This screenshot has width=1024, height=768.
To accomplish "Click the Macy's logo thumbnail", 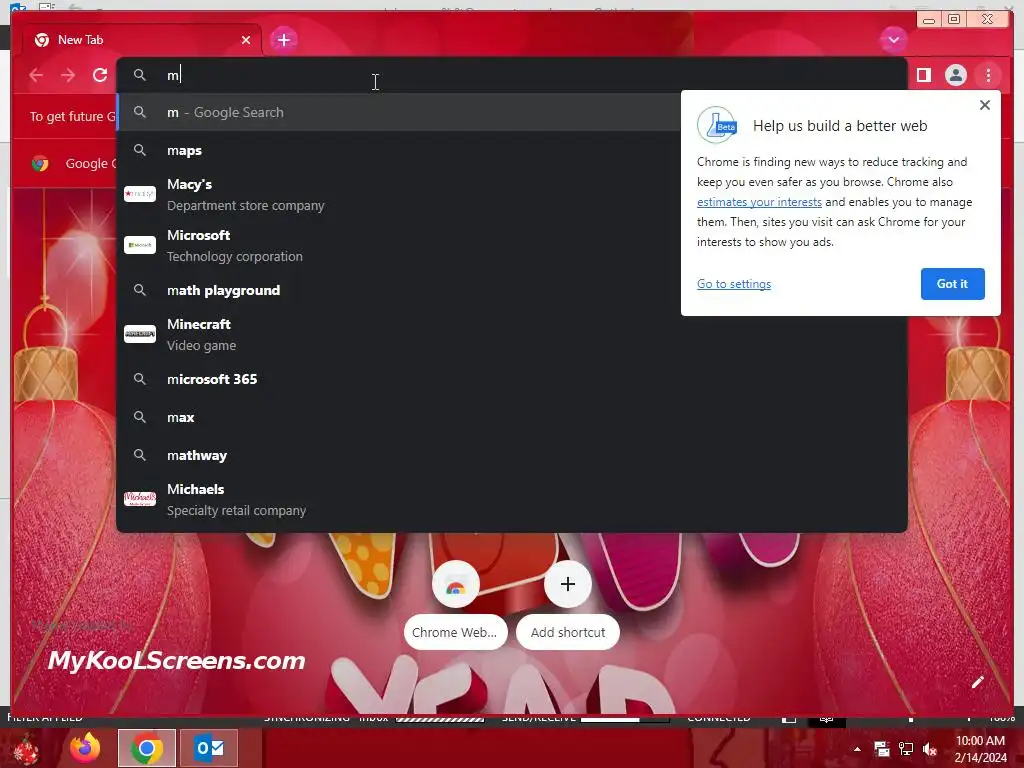I will (x=140, y=194).
